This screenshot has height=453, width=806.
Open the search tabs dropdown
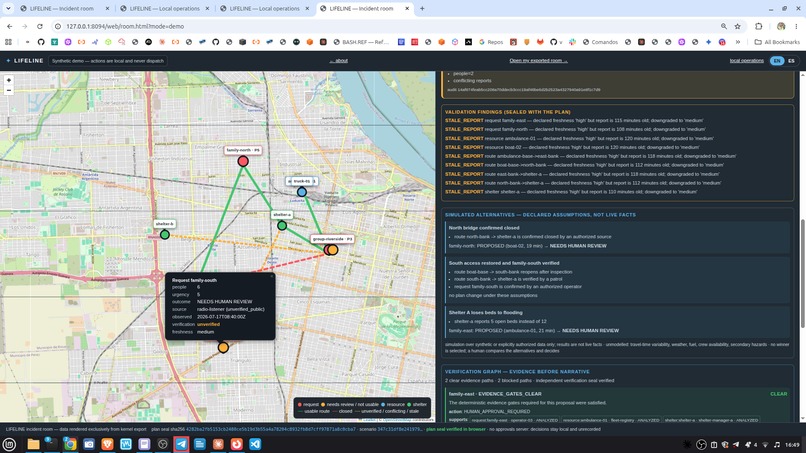point(8,8)
